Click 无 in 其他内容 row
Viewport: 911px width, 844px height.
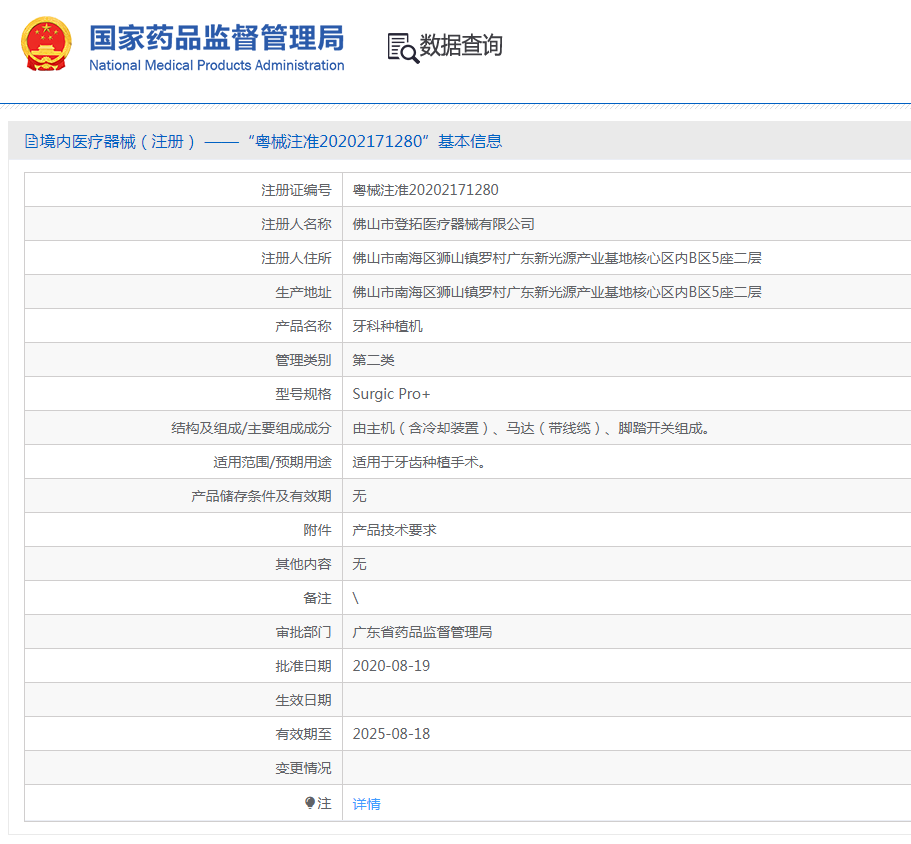[x=359, y=564]
